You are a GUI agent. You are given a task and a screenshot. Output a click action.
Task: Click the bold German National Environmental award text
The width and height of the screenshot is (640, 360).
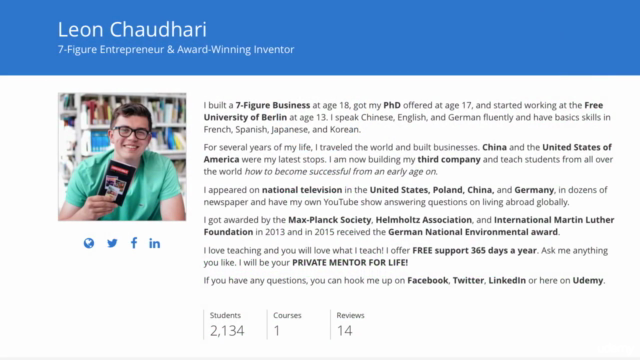point(473,232)
